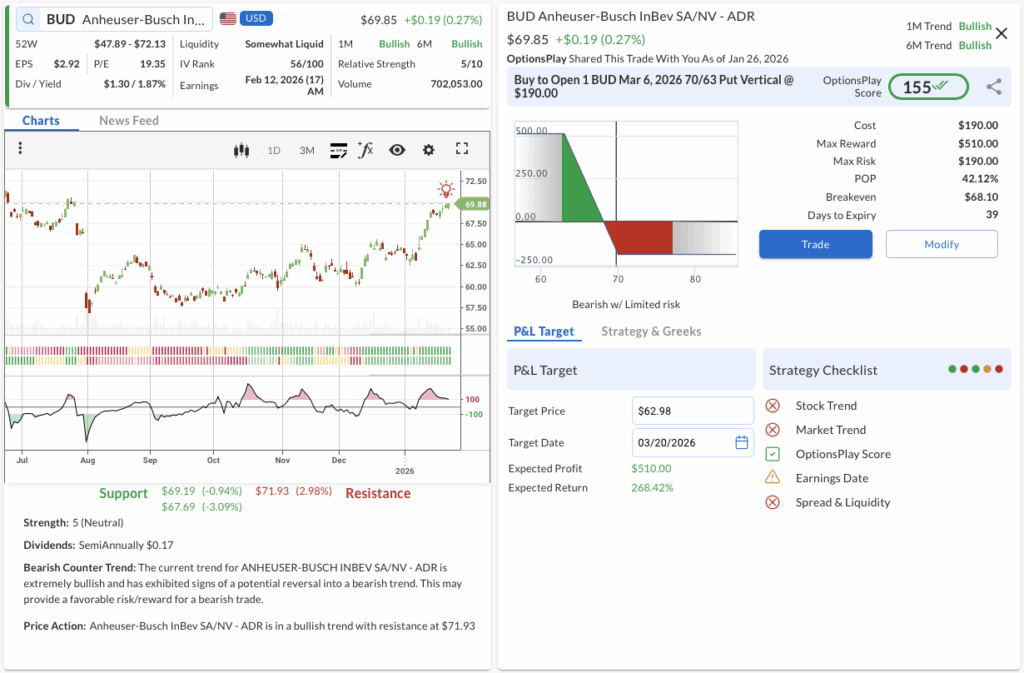The image size is (1024, 673).
Task: Open the 1D interval selector
Action: (x=274, y=150)
